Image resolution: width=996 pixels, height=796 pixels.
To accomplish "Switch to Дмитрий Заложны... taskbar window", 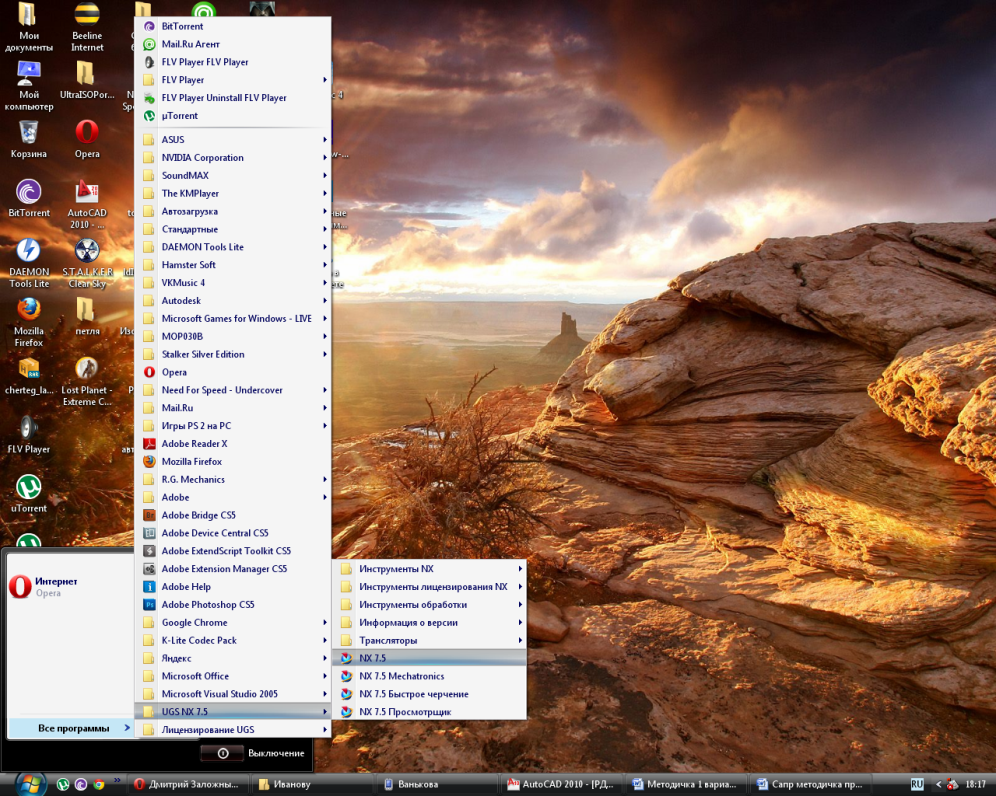I will pyautogui.click(x=187, y=785).
